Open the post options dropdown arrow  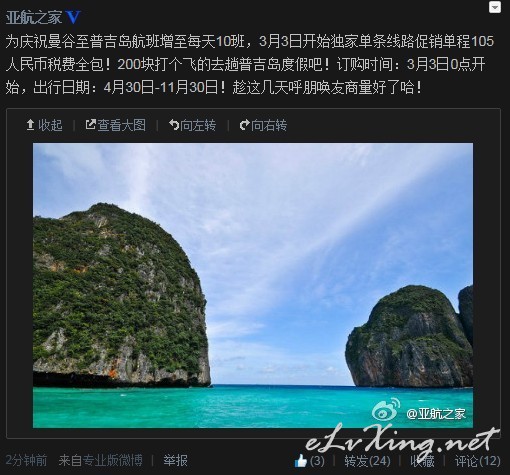pos(495,7)
